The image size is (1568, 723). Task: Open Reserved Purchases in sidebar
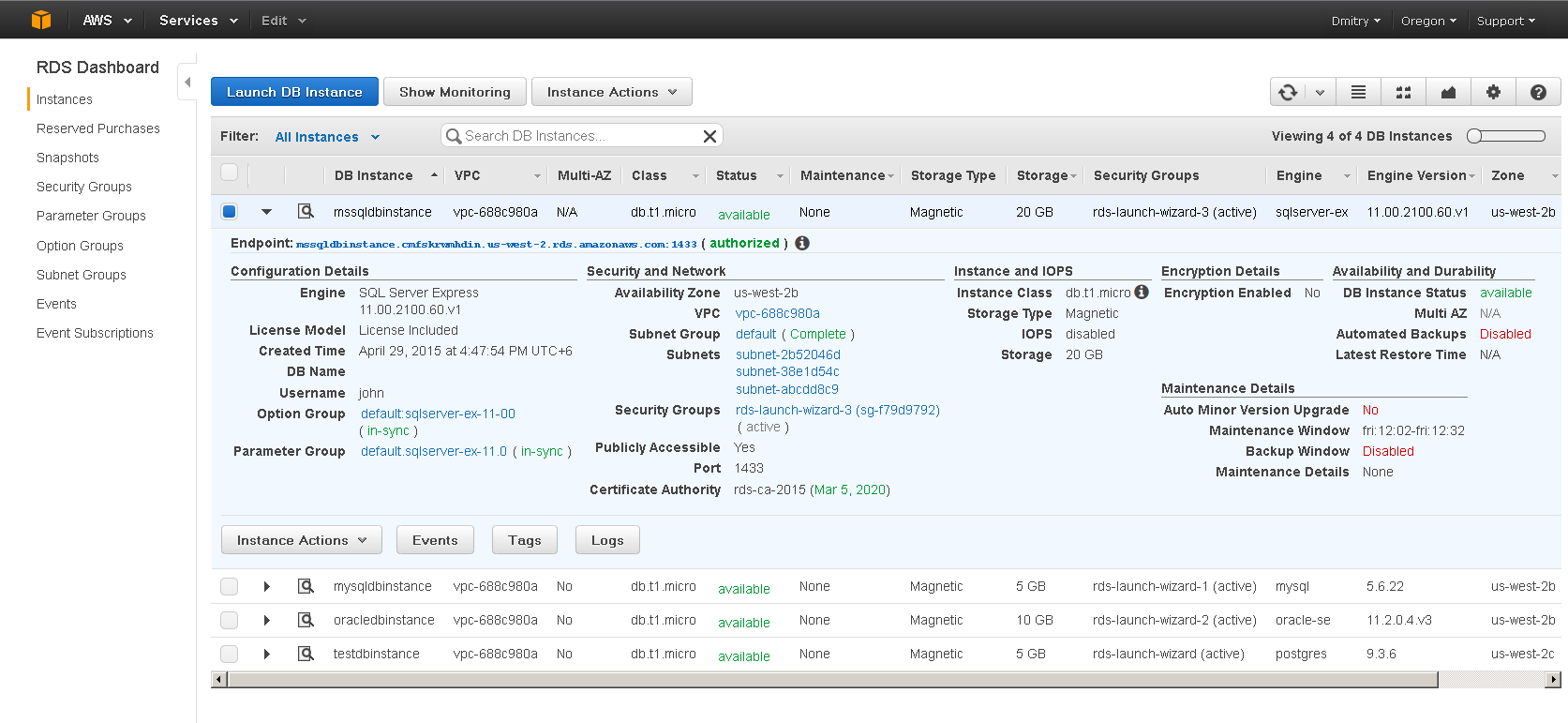[x=98, y=128]
